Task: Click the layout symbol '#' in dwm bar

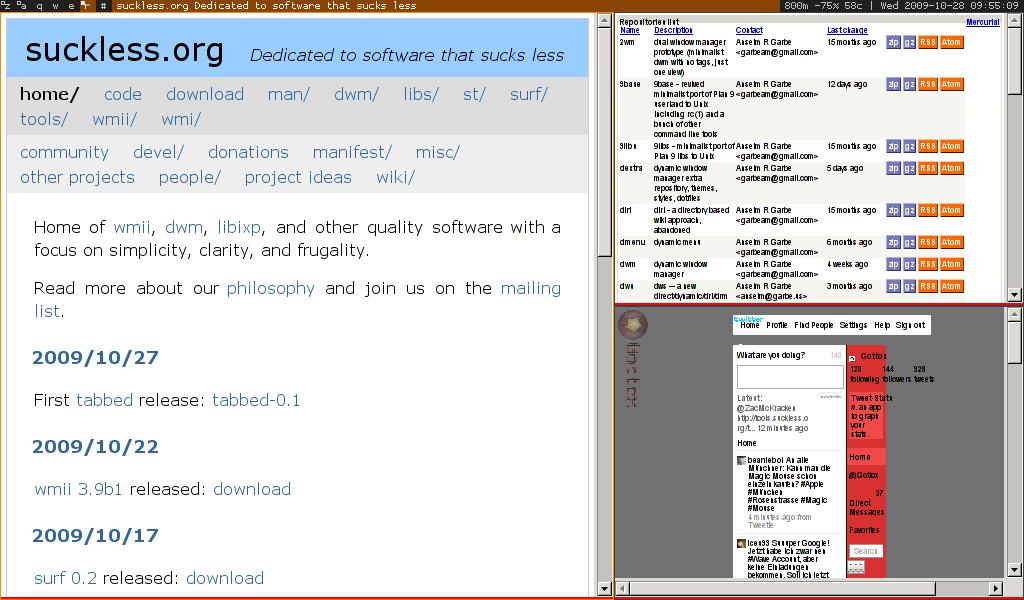Action: click(103, 6)
